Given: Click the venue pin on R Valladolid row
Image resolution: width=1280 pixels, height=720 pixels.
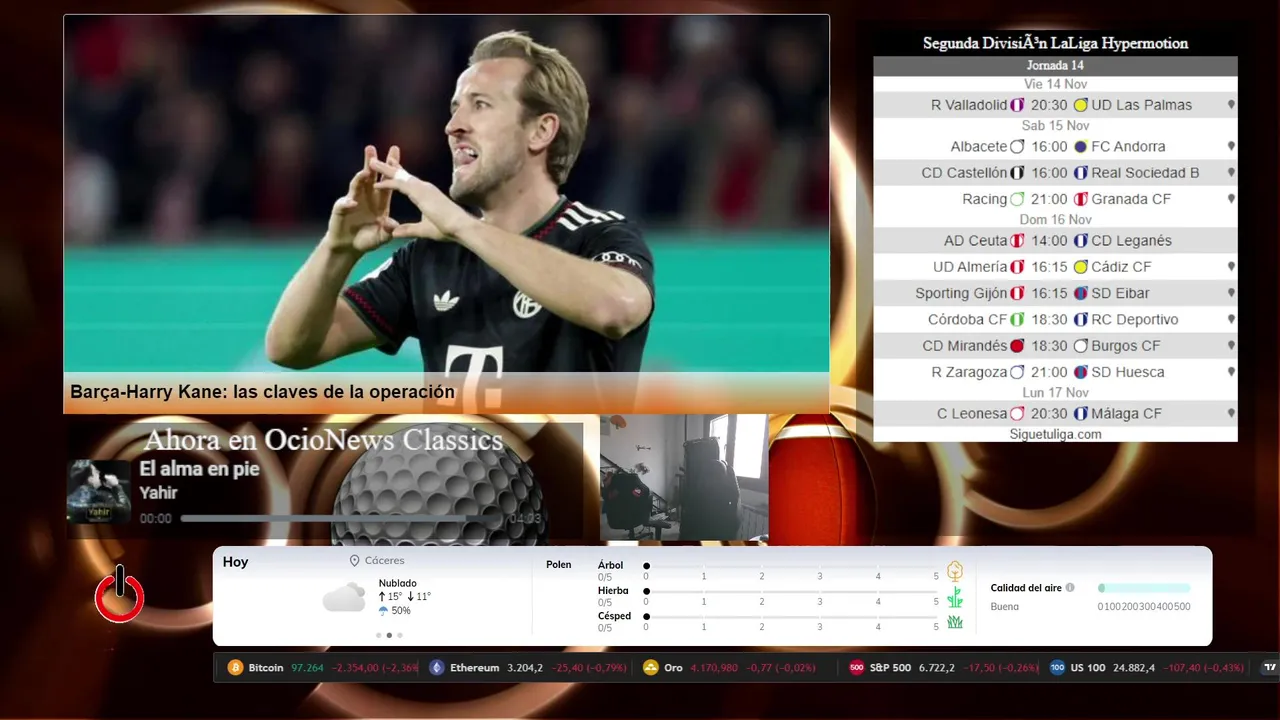Looking at the screenshot, I should point(1231,105).
